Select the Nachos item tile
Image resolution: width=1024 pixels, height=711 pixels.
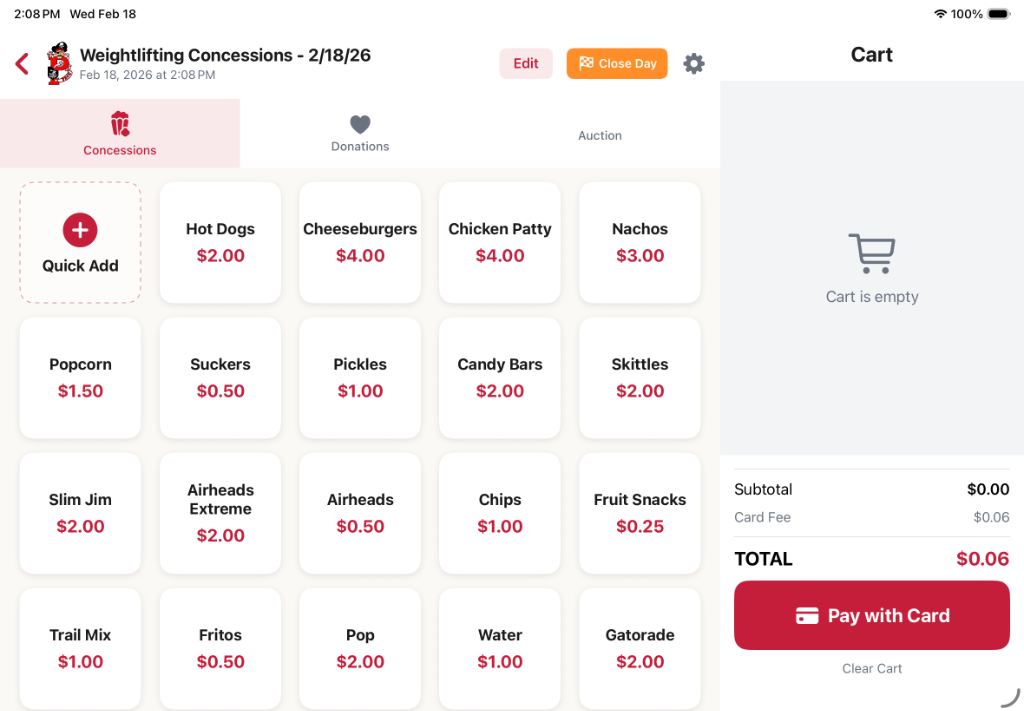click(639, 242)
